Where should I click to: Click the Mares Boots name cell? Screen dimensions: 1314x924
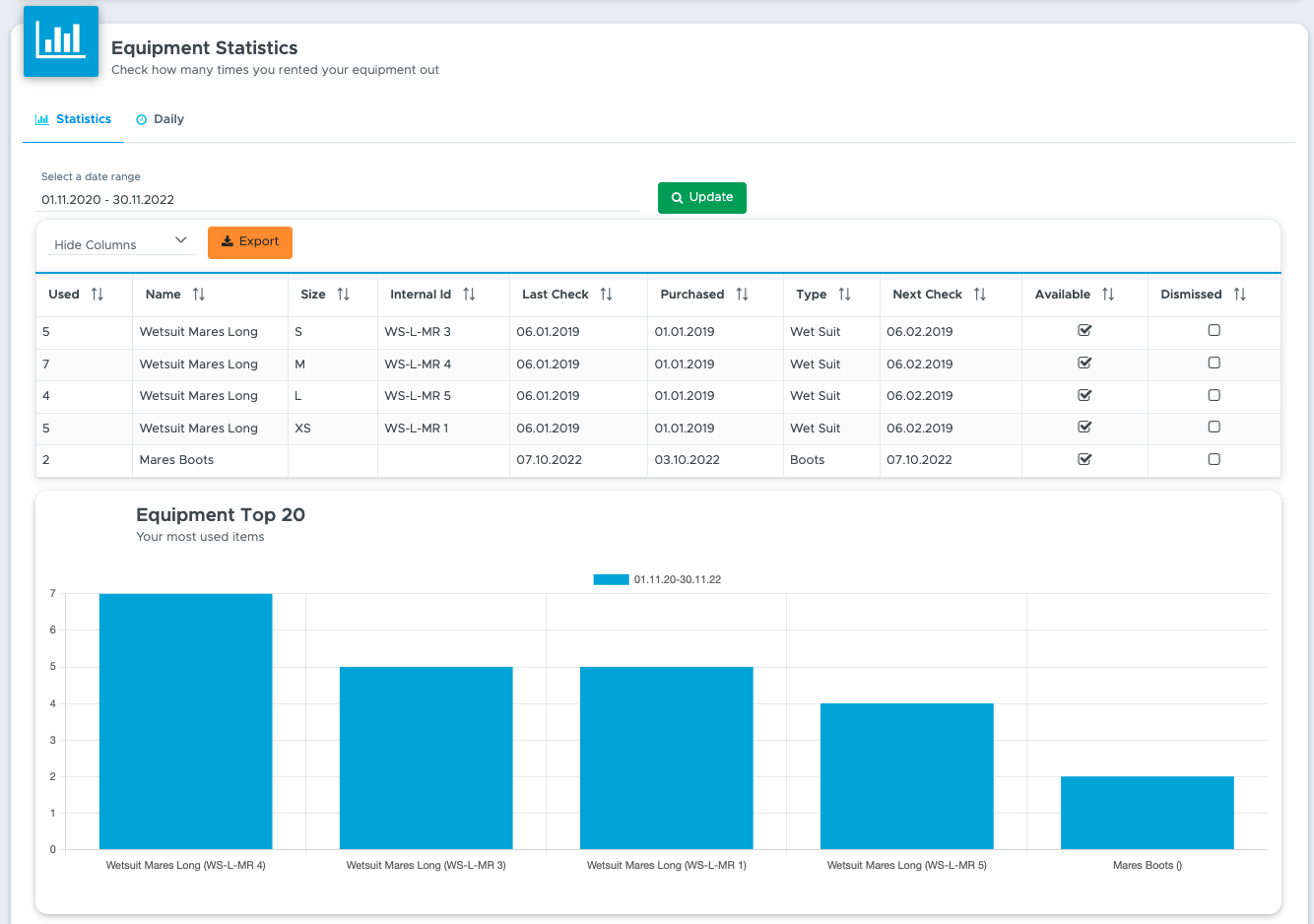pos(210,460)
